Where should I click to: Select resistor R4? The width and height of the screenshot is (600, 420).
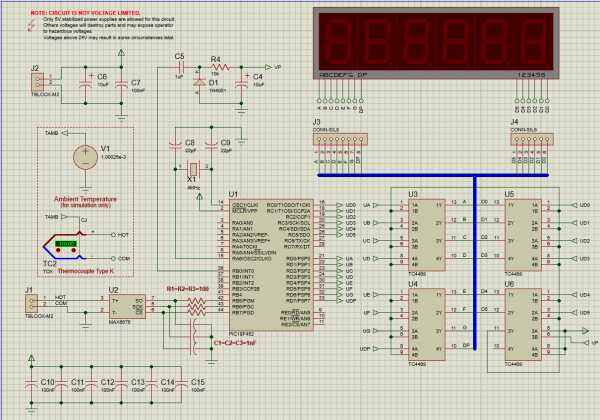[x=220, y=67]
